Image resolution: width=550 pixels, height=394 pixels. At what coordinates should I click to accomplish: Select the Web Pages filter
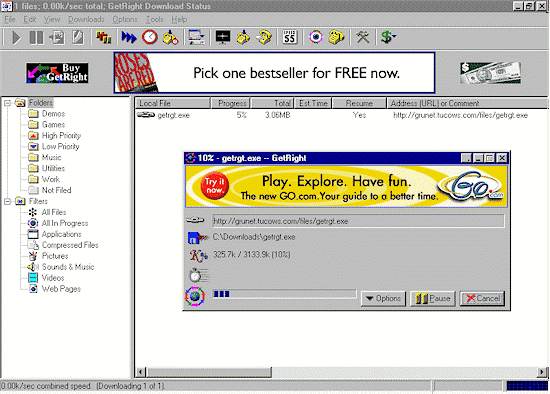61,289
